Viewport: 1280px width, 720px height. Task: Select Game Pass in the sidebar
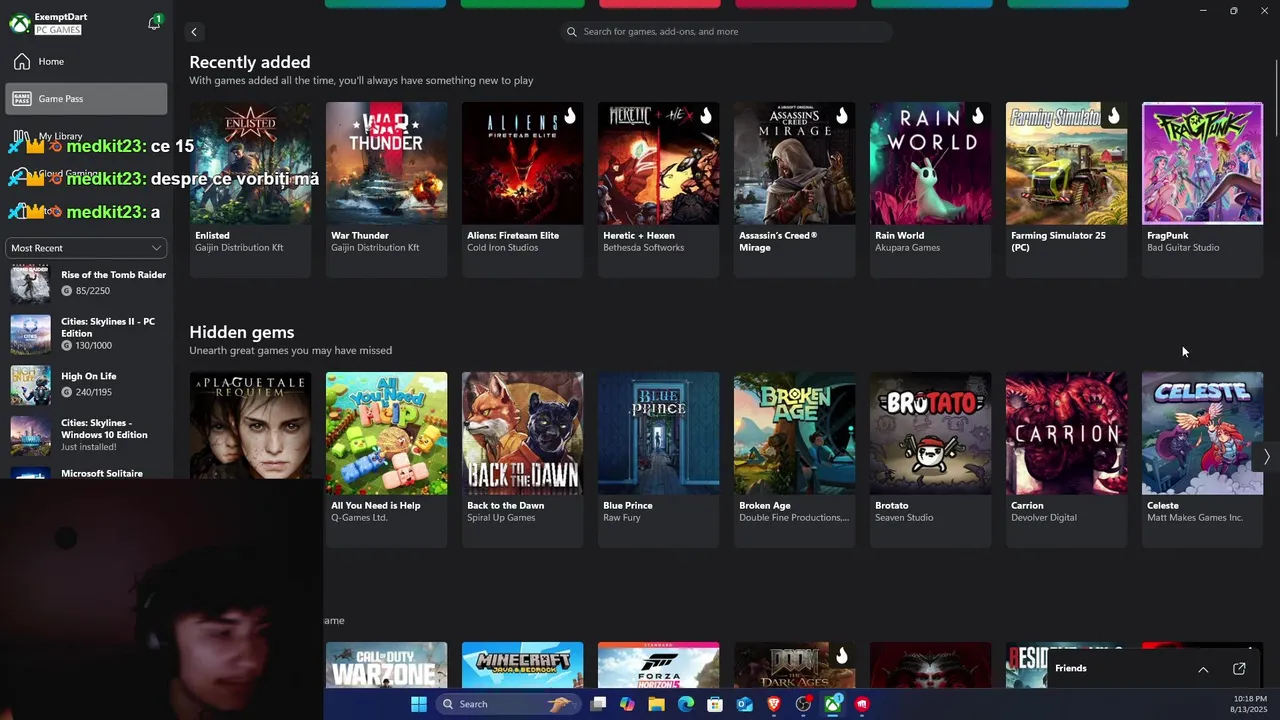point(86,99)
